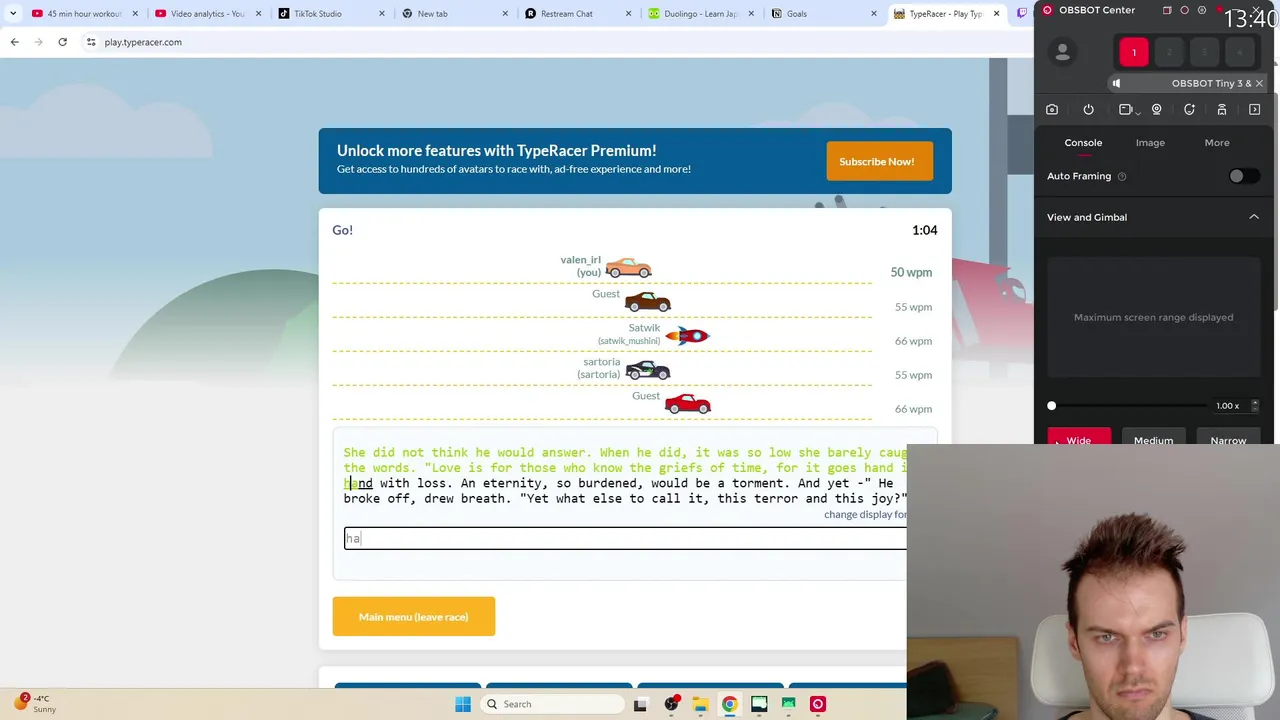
Task: Open the Windows Start menu
Action: [x=463, y=704]
